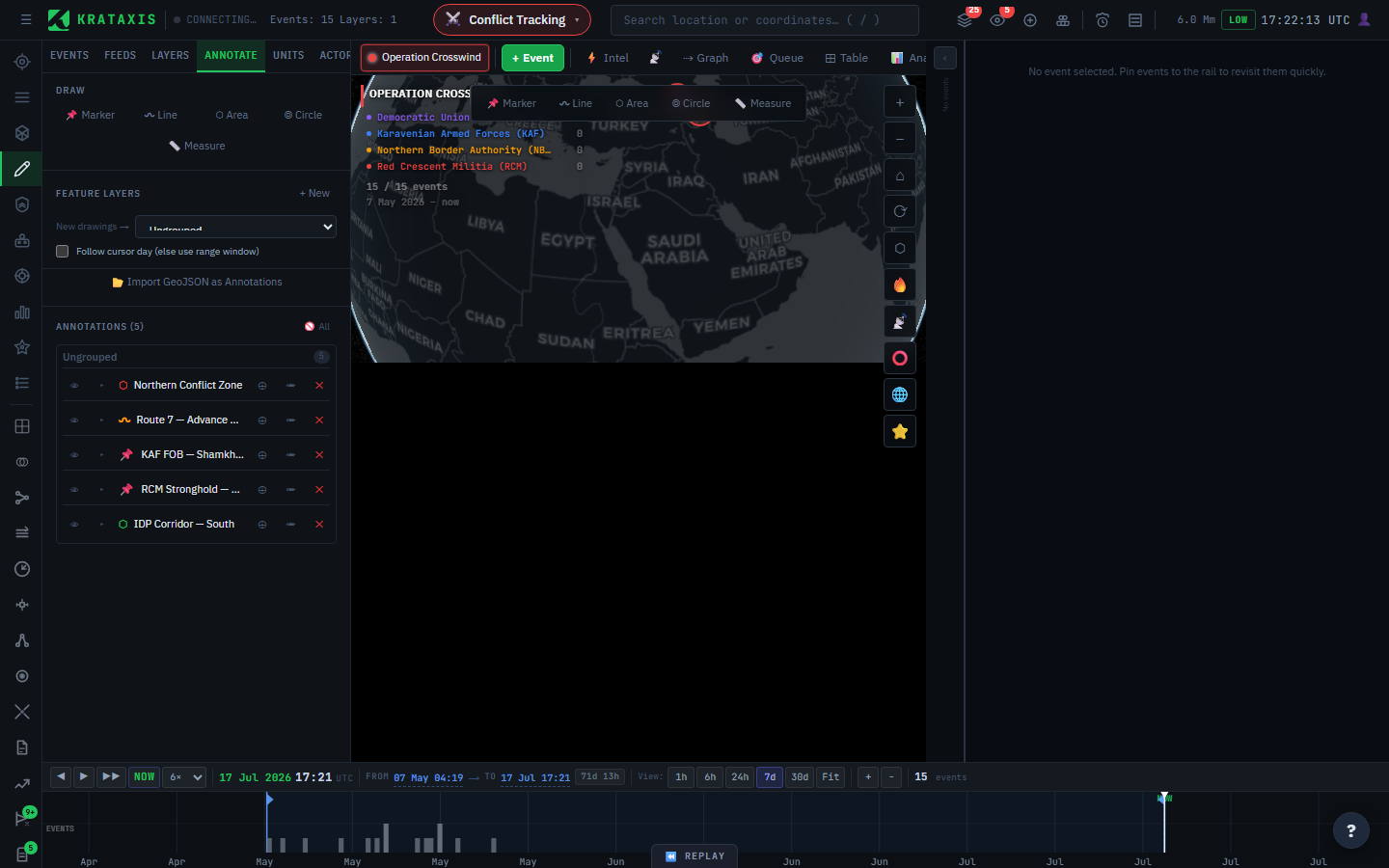Screen dimensions: 1389x868
Task: Click the NOW button on timeline
Action: pyautogui.click(x=145, y=777)
